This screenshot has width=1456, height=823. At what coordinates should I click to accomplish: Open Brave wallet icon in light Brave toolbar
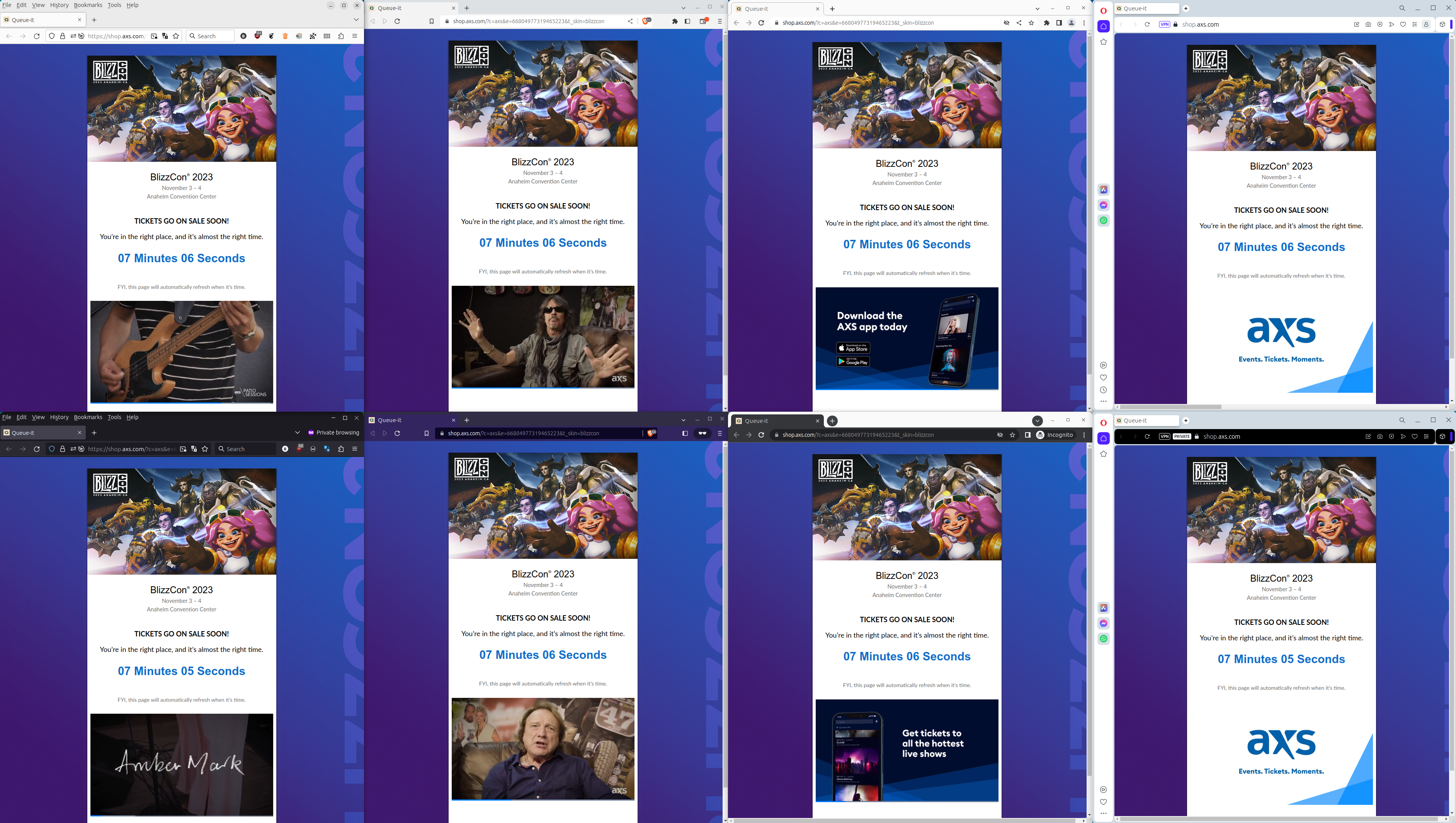[x=703, y=22]
